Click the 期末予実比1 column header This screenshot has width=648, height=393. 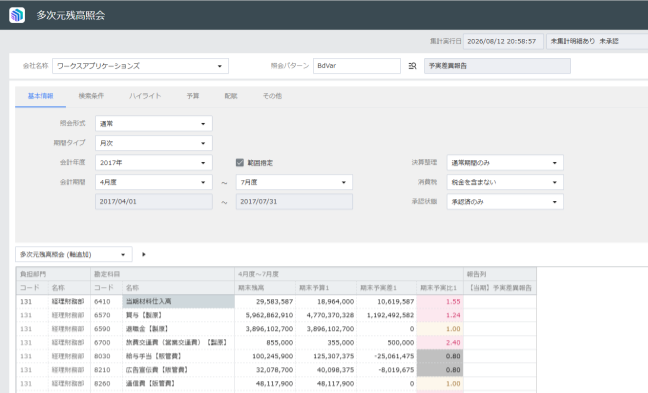440,288
